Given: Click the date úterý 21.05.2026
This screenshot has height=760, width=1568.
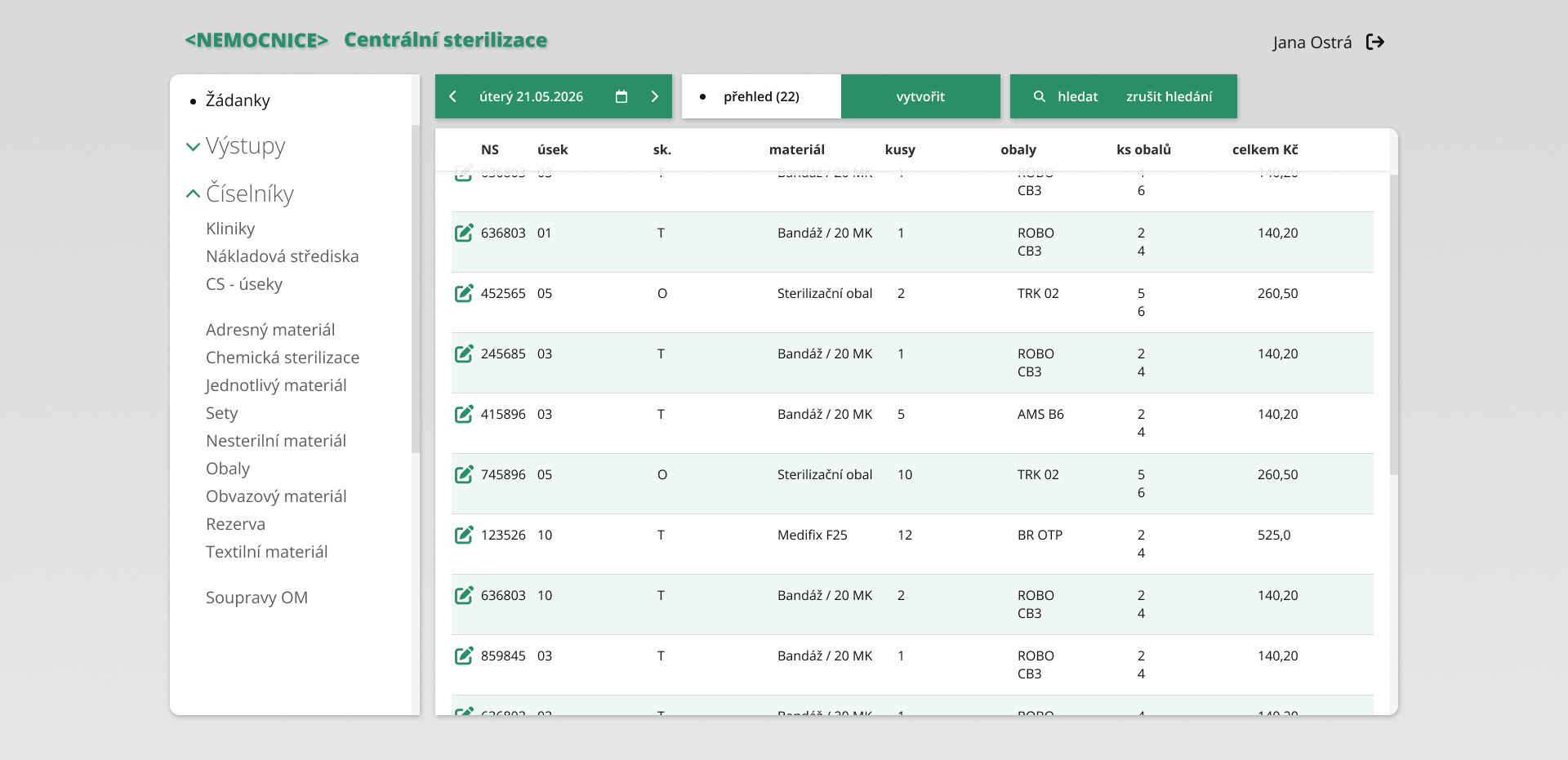Looking at the screenshot, I should (x=531, y=96).
